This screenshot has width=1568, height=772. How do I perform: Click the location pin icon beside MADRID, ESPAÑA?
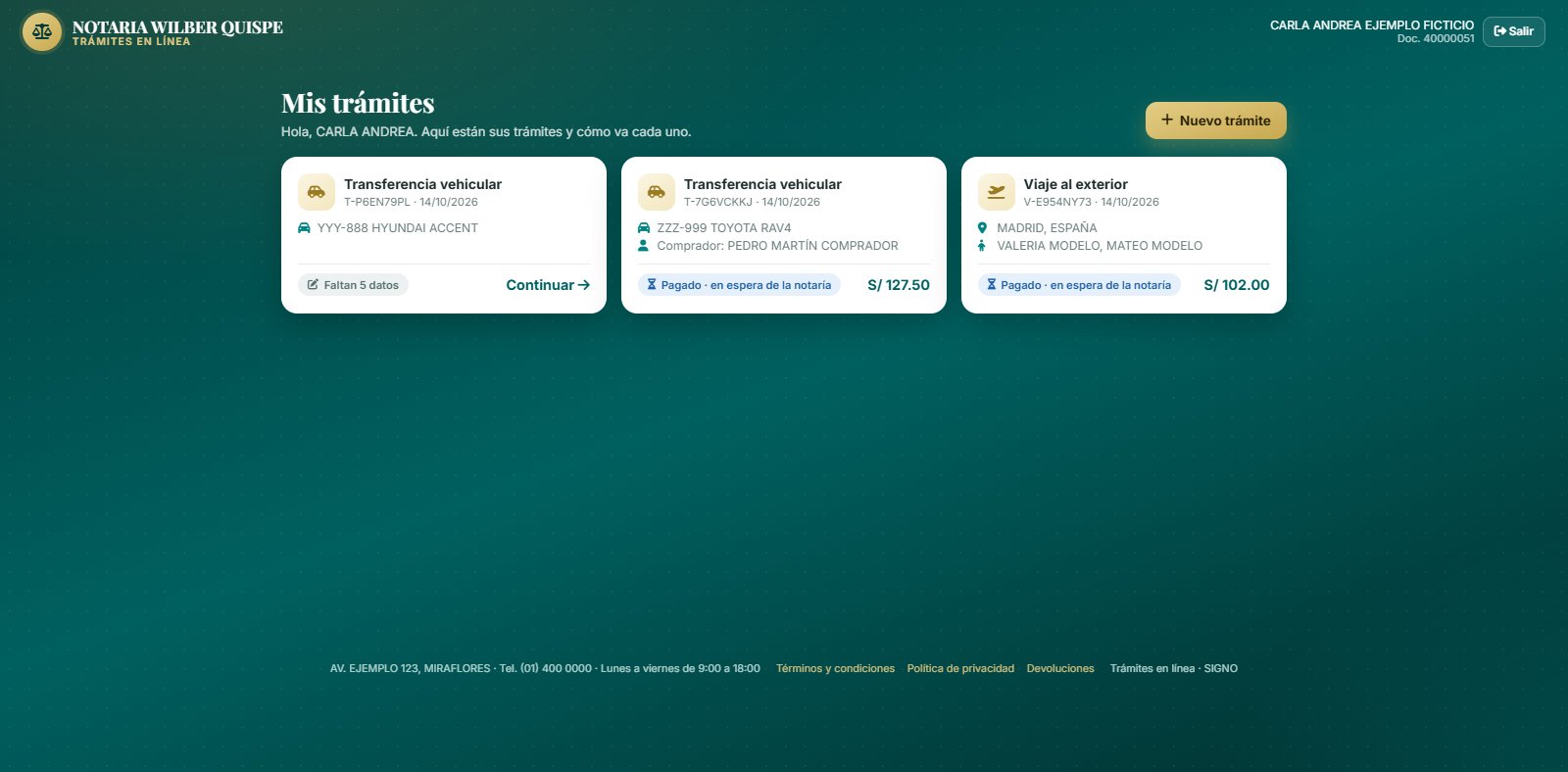[x=982, y=228]
